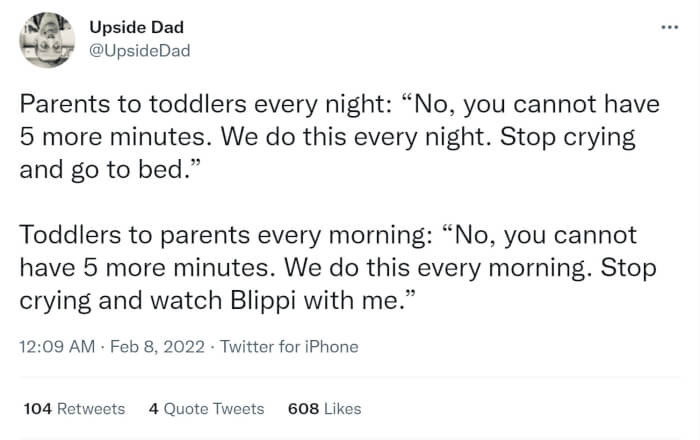Viewport: 700px width, 440px height.
Task: Open the tweet's three-dot More menu
Action: click(x=668, y=26)
